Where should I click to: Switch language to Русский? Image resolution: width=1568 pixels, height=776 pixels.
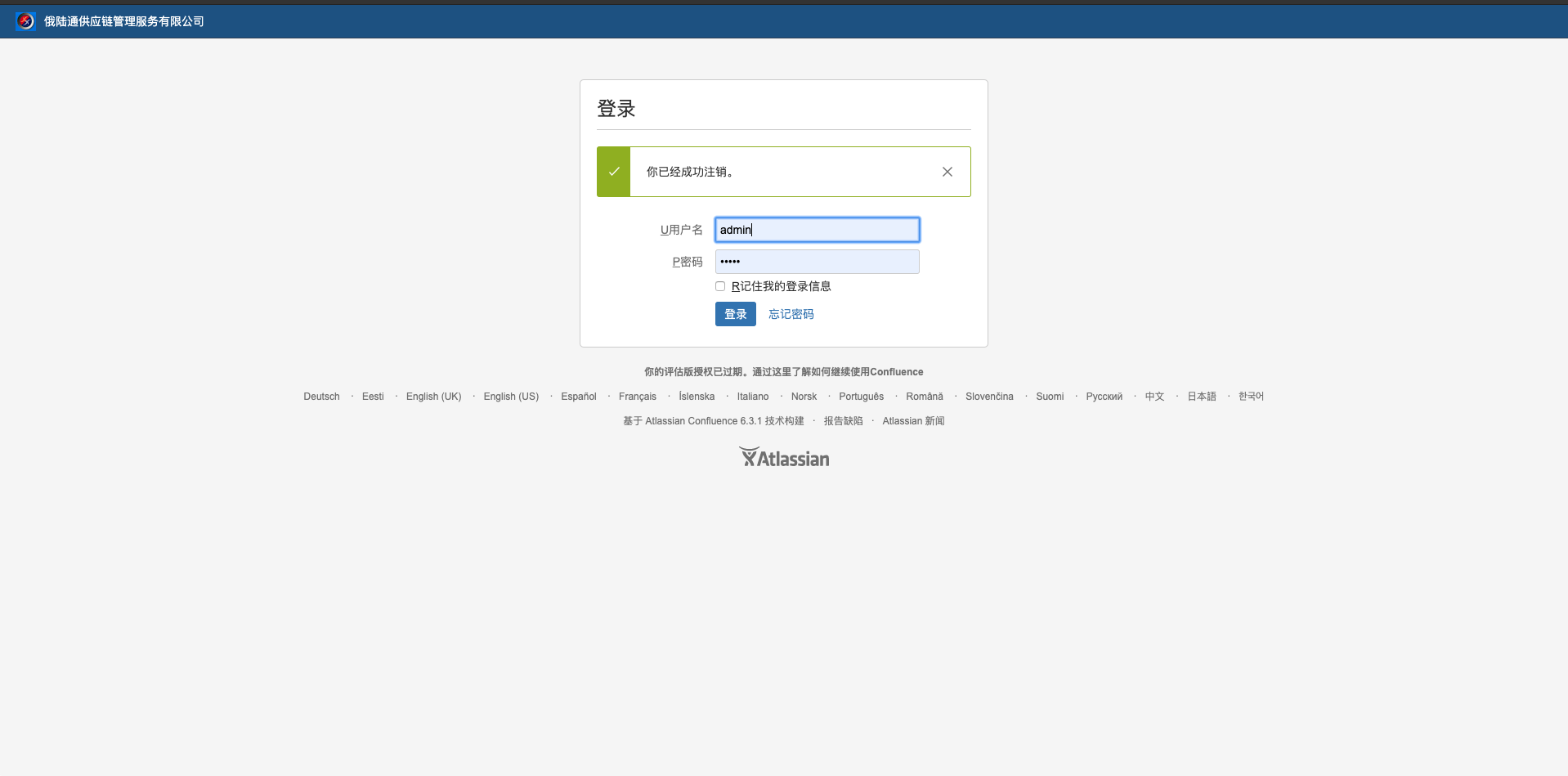click(1104, 397)
